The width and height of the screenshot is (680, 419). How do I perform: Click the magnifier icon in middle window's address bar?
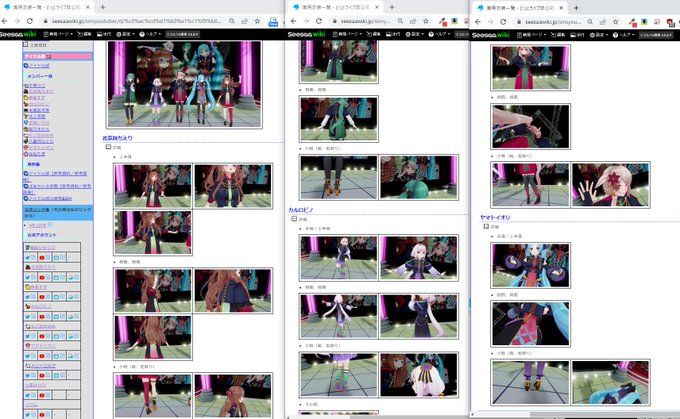click(400, 21)
